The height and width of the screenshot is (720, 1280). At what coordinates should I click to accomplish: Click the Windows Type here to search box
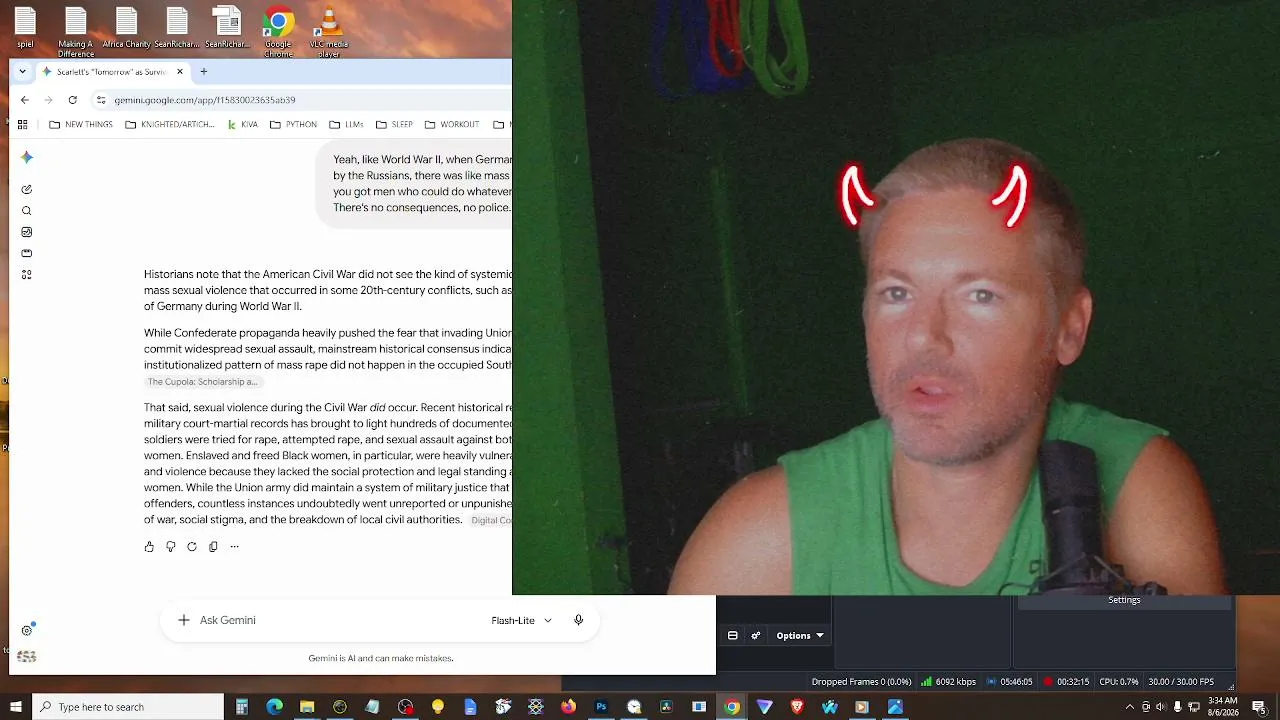point(128,707)
